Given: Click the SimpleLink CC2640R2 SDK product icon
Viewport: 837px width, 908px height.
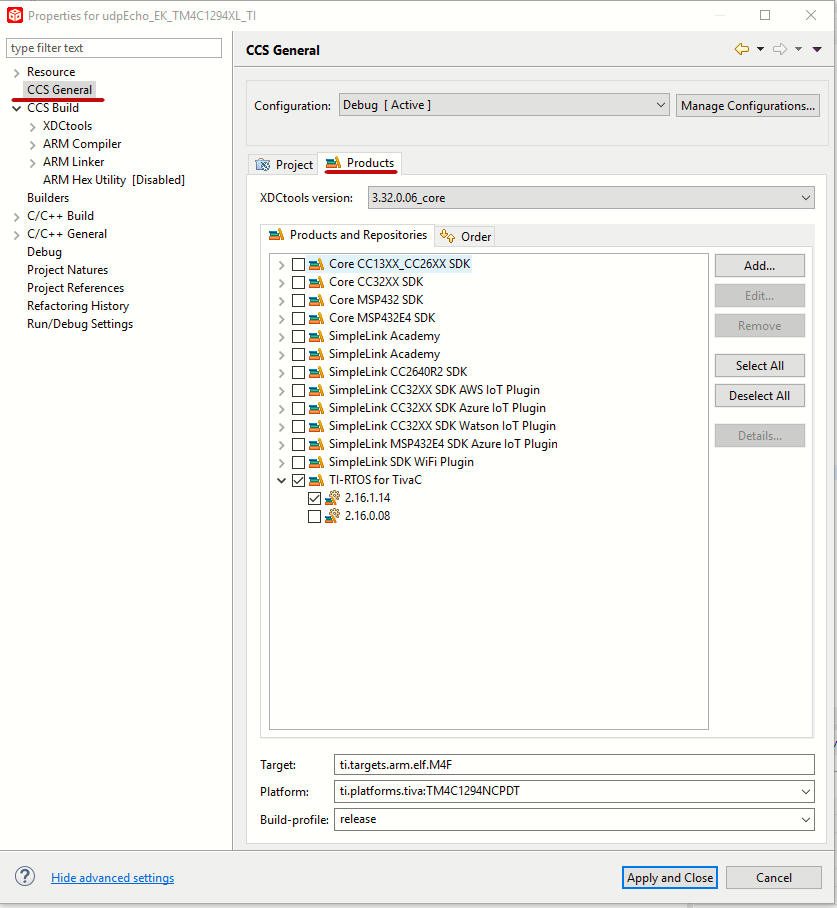Looking at the screenshot, I should (316, 372).
